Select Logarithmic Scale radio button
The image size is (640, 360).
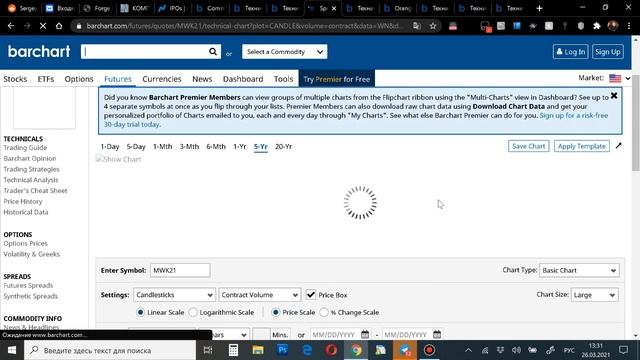click(193, 312)
